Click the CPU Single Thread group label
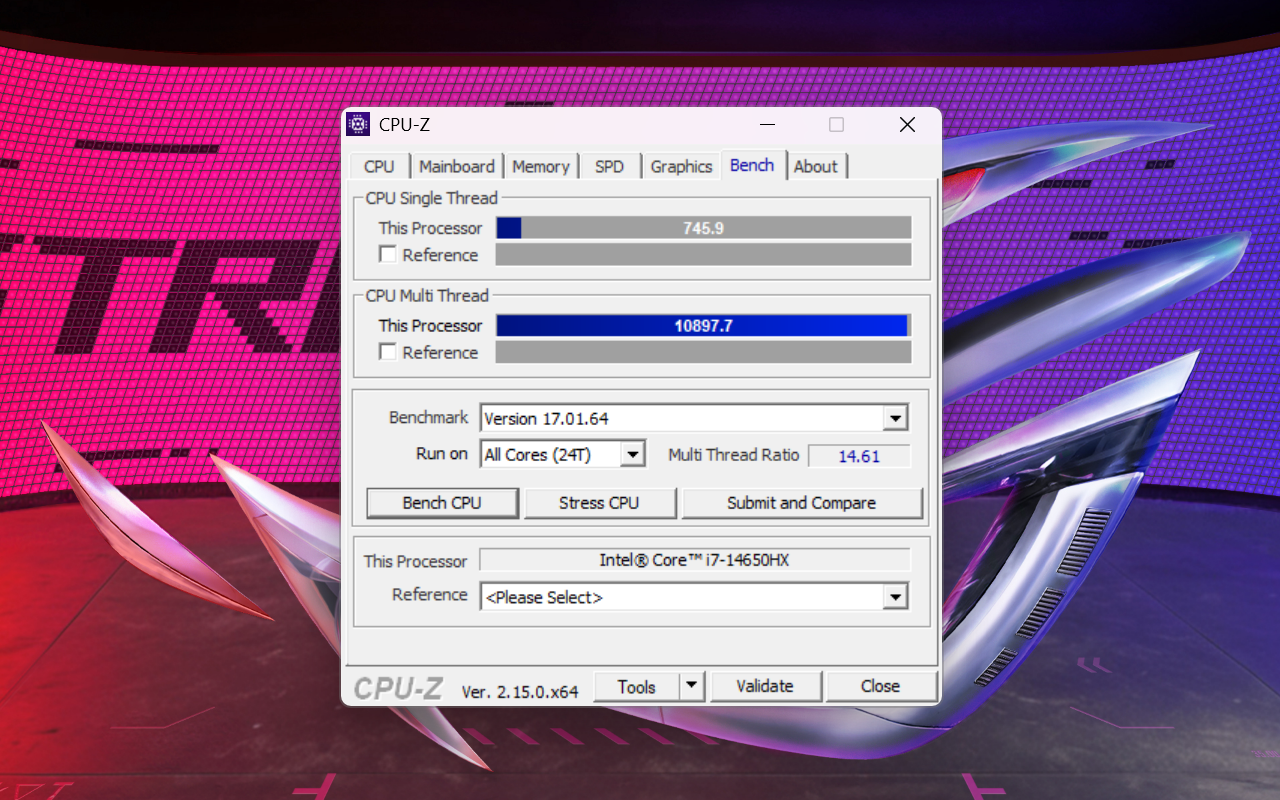Screen dimensions: 1280x800 click(431, 198)
